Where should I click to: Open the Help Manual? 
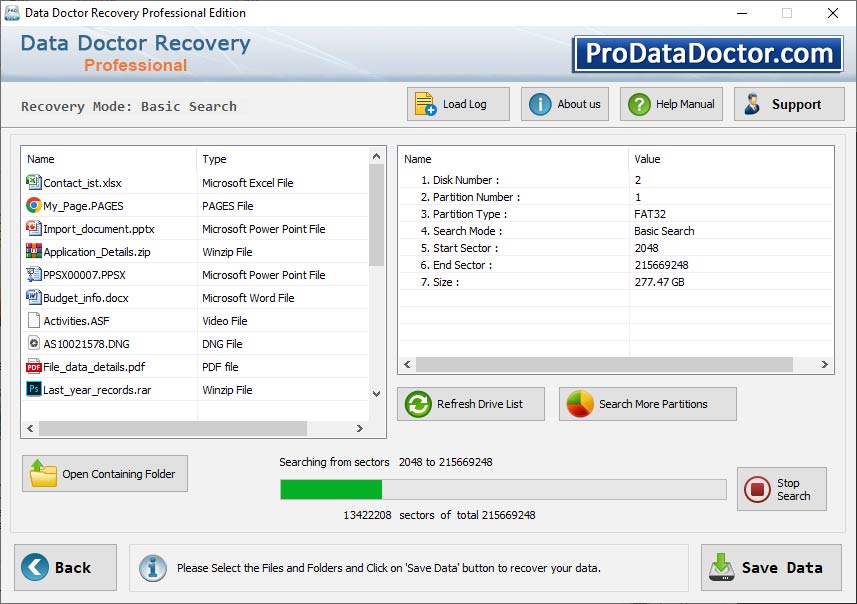tap(670, 103)
